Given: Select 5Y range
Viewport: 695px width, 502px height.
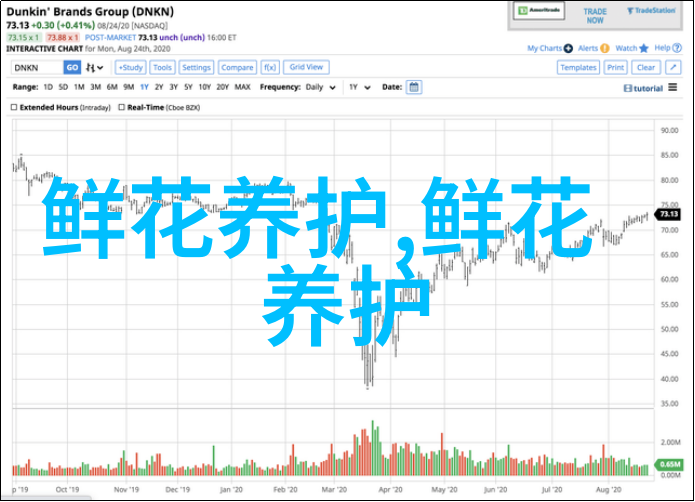Looking at the screenshot, I should [188, 87].
